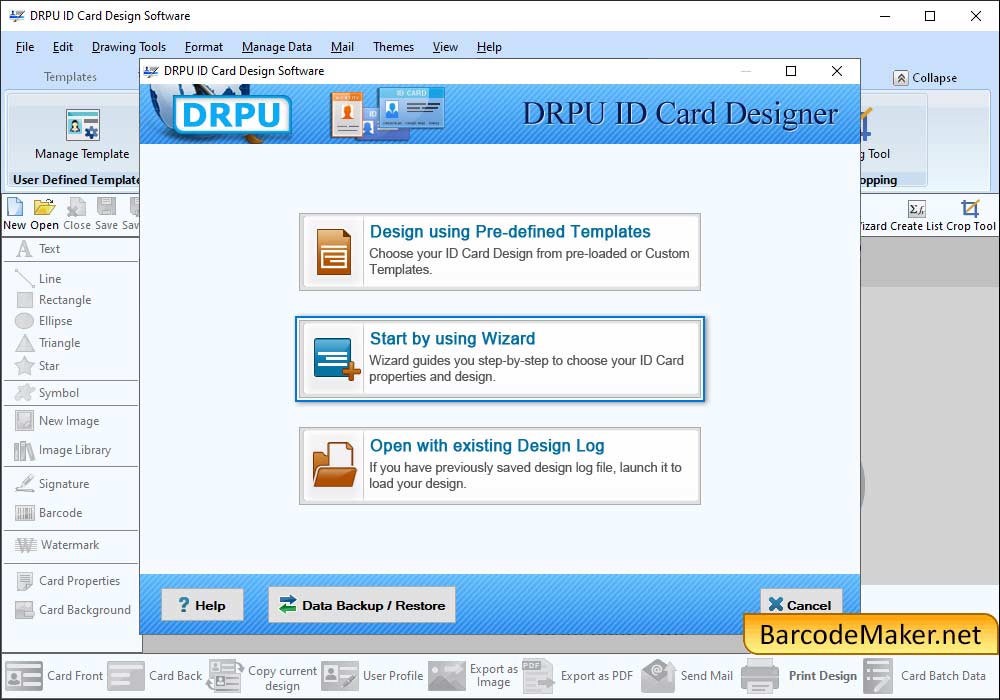1000x700 pixels.
Task: Open Card Background settings
Action: click(x=73, y=610)
